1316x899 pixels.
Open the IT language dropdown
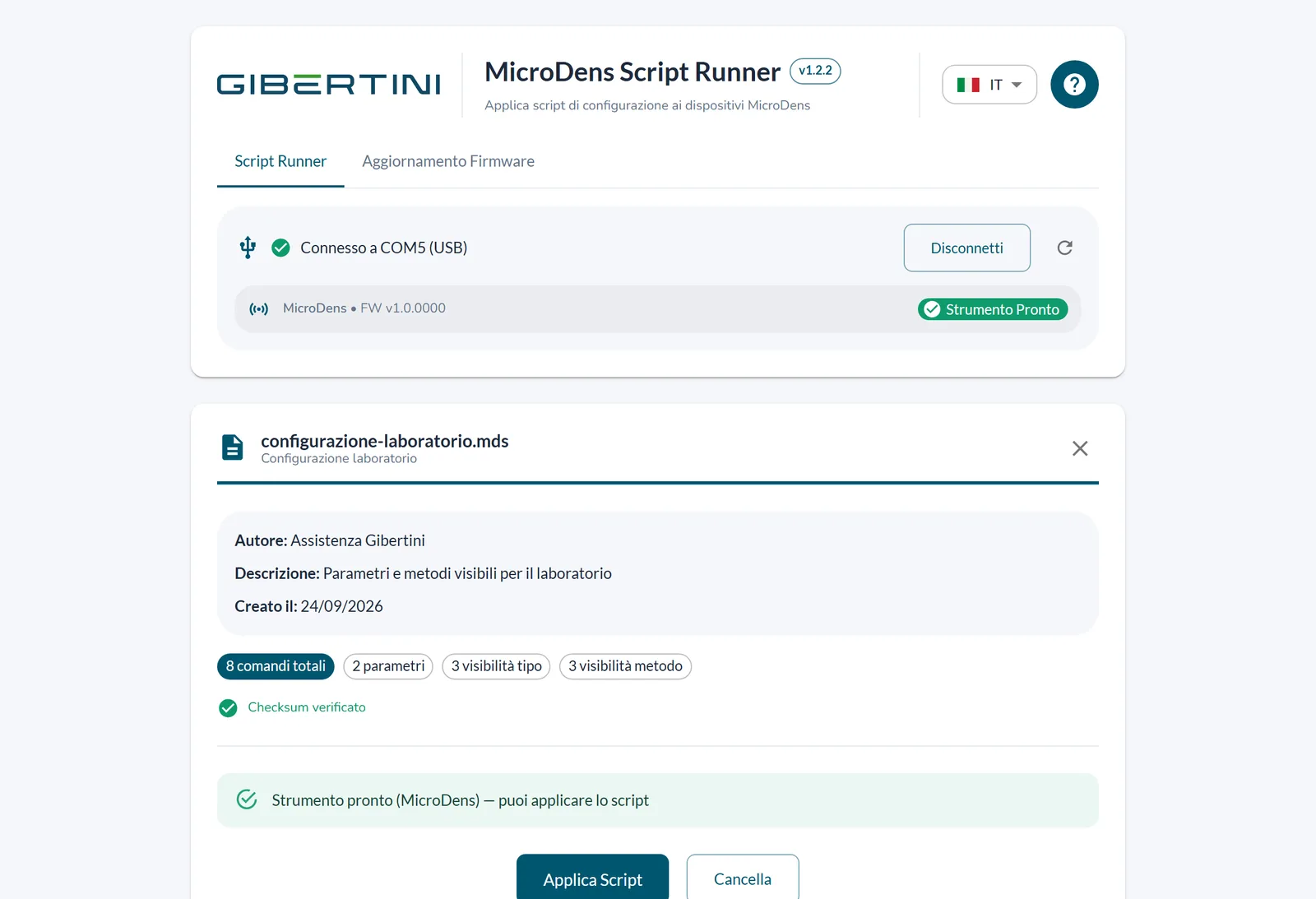point(989,85)
